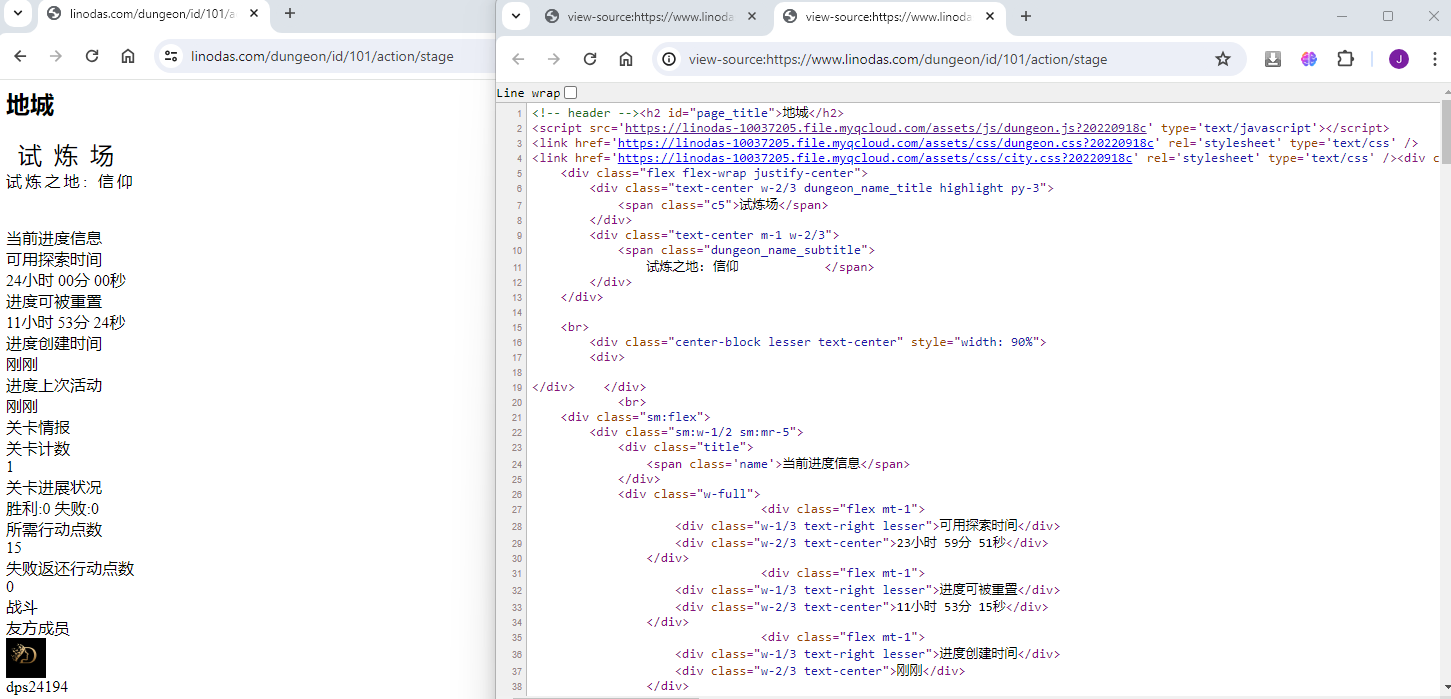This screenshot has width=1451, height=699.
Task: Click the 关卡计数 label
Action: (x=38, y=449)
